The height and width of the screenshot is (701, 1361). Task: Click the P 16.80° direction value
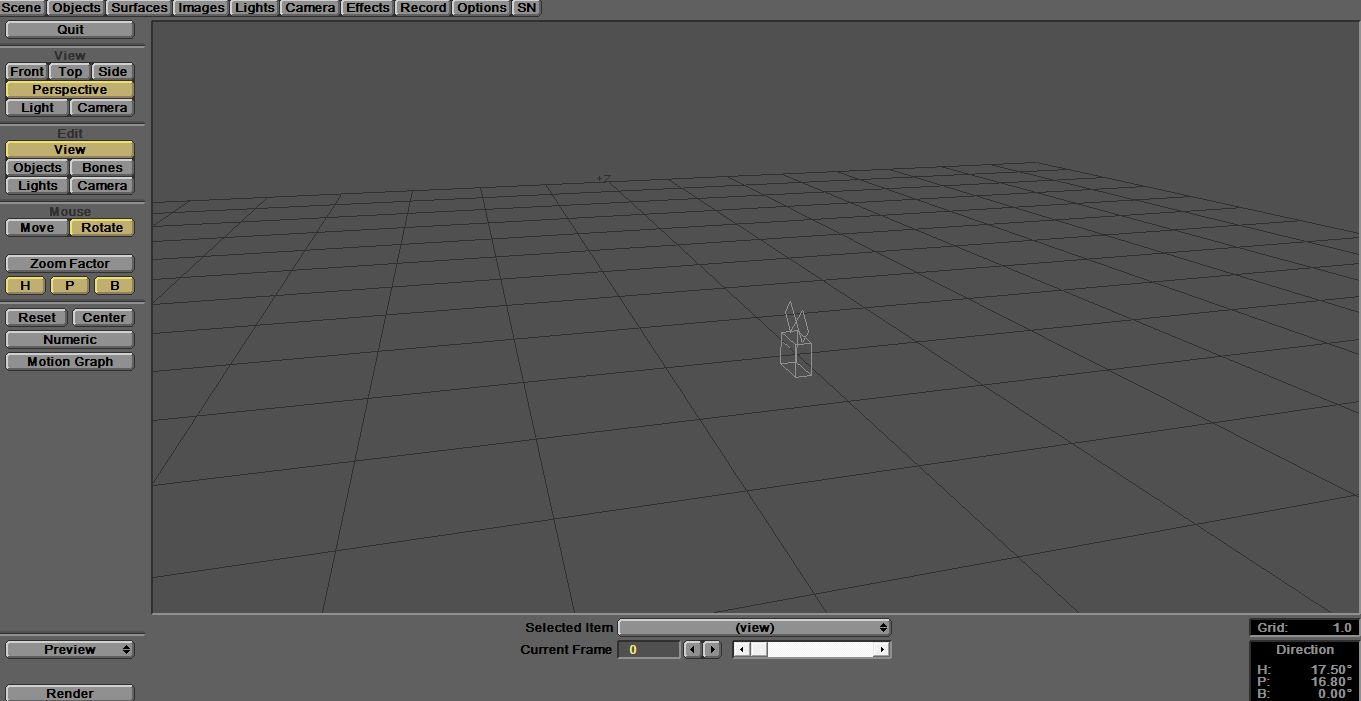pyautogui.click(x=1331, y=682)
